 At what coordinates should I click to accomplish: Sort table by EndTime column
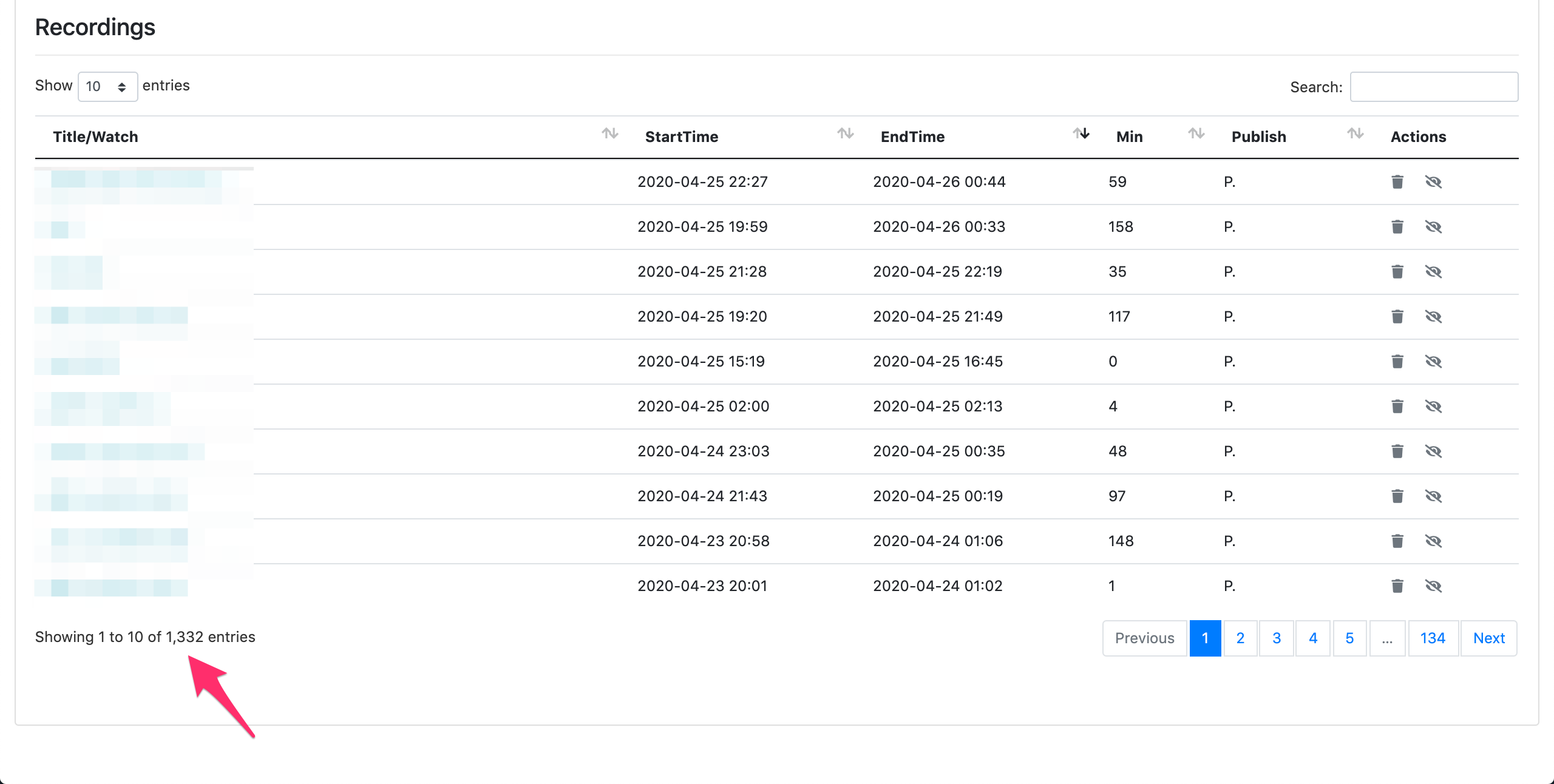pos(912,137)
